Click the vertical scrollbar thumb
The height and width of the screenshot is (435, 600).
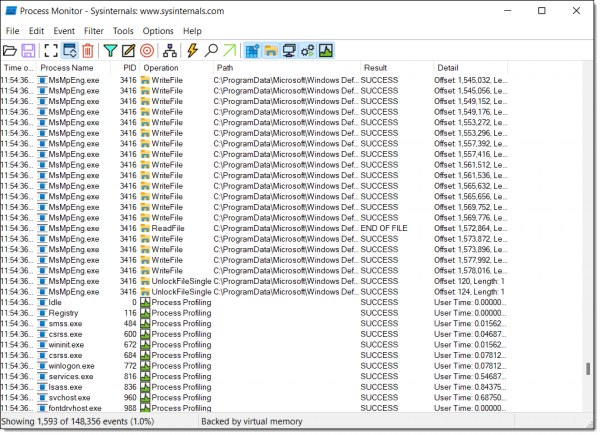tap(588, 369)
